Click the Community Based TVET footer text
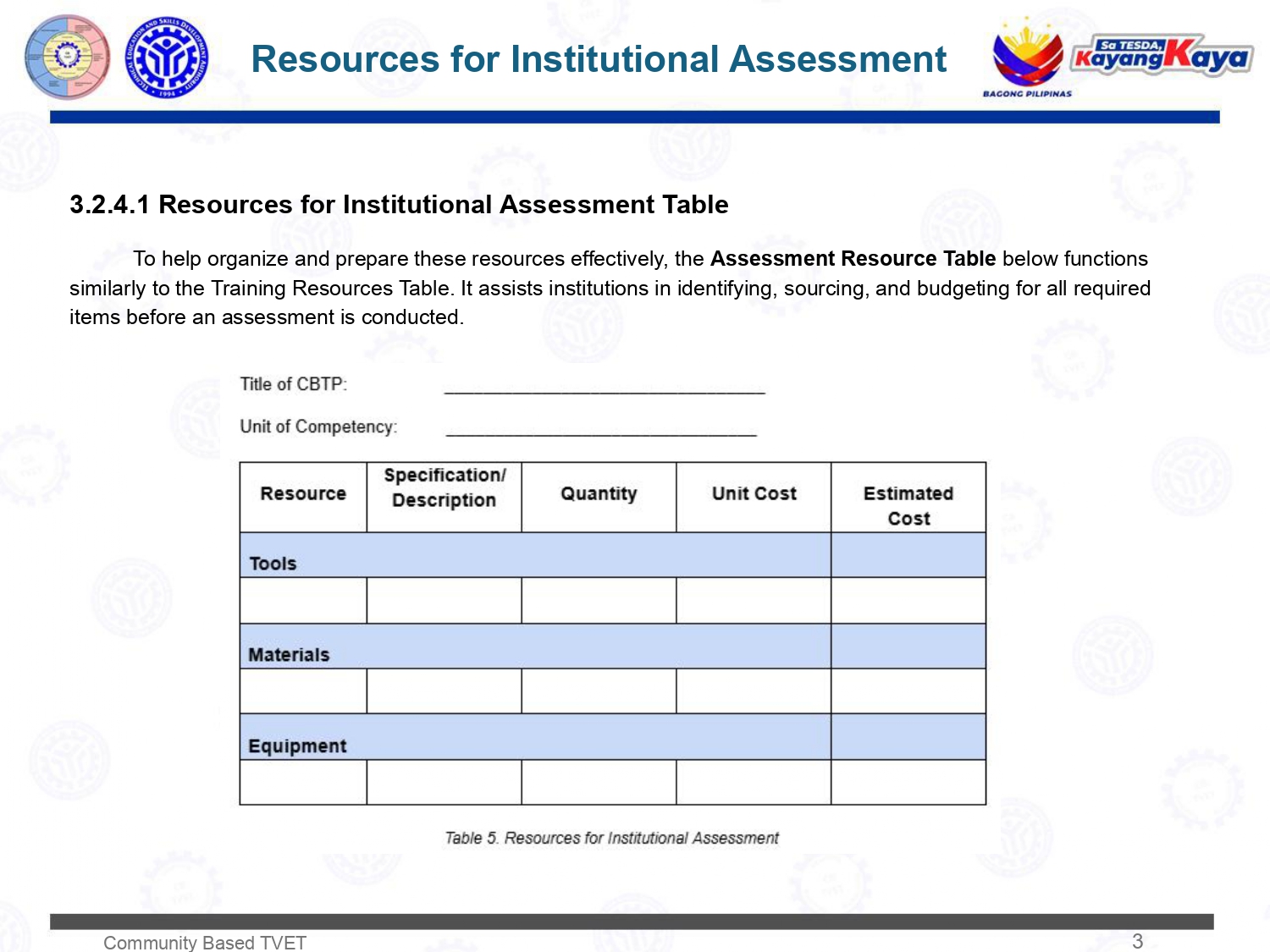 (205, 943)
